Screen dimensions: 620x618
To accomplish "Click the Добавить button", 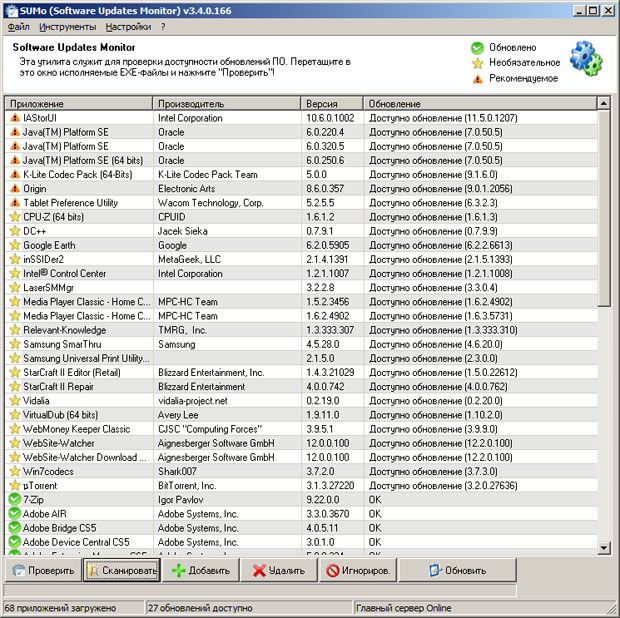I will coord(200,570).
